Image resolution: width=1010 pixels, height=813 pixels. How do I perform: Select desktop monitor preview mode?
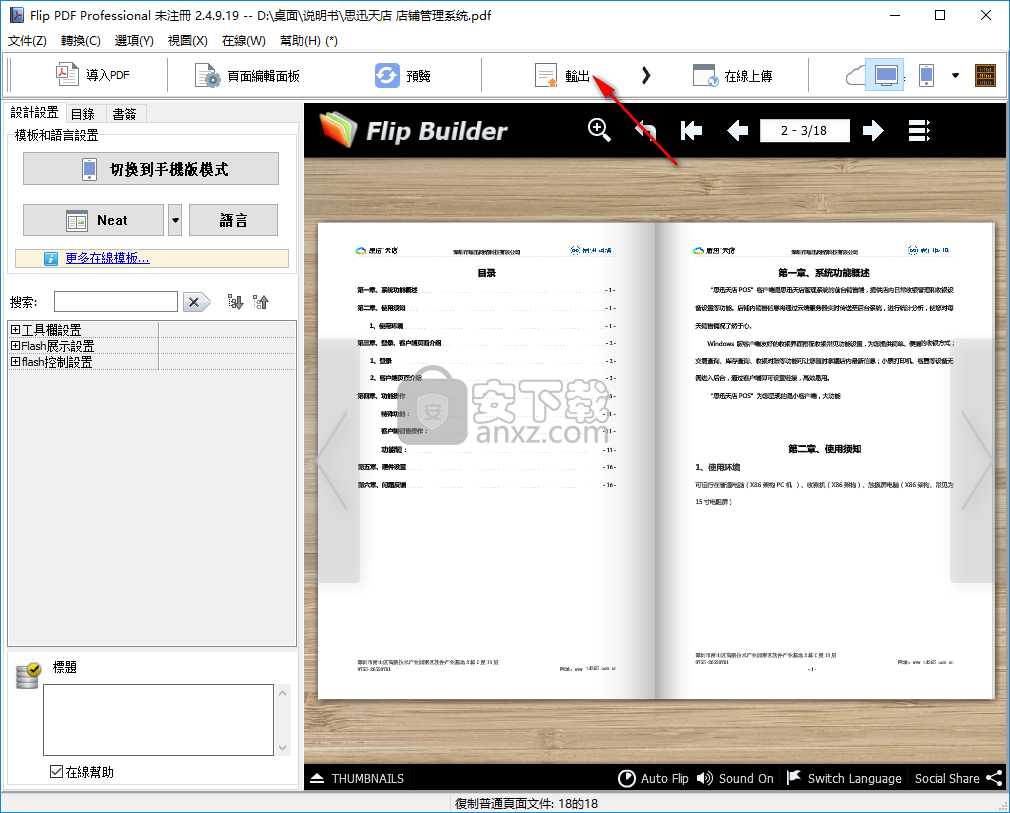click(885, 75)
